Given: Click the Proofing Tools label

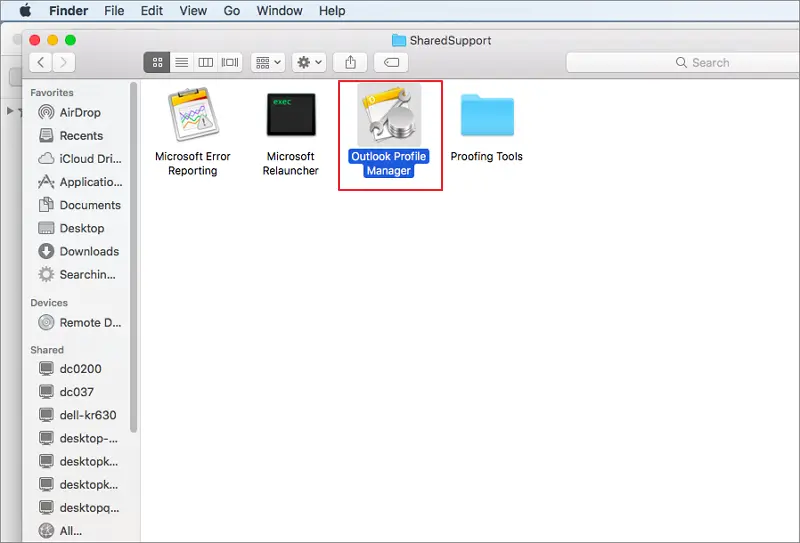Looking at the screenshot, I should 487,156.
